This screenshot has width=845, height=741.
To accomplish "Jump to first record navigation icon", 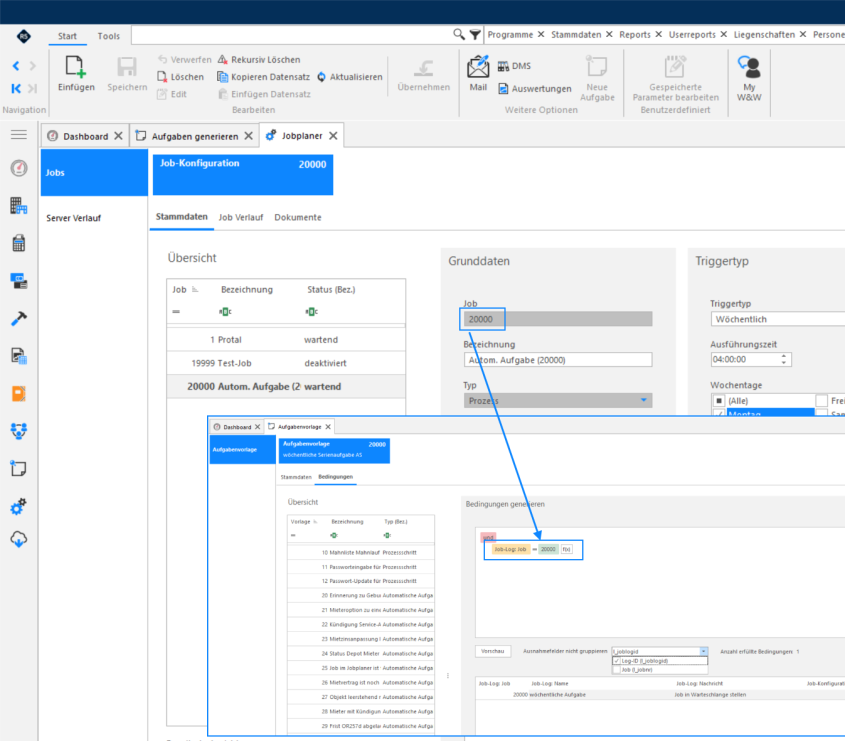I will [x=16, y=88].
